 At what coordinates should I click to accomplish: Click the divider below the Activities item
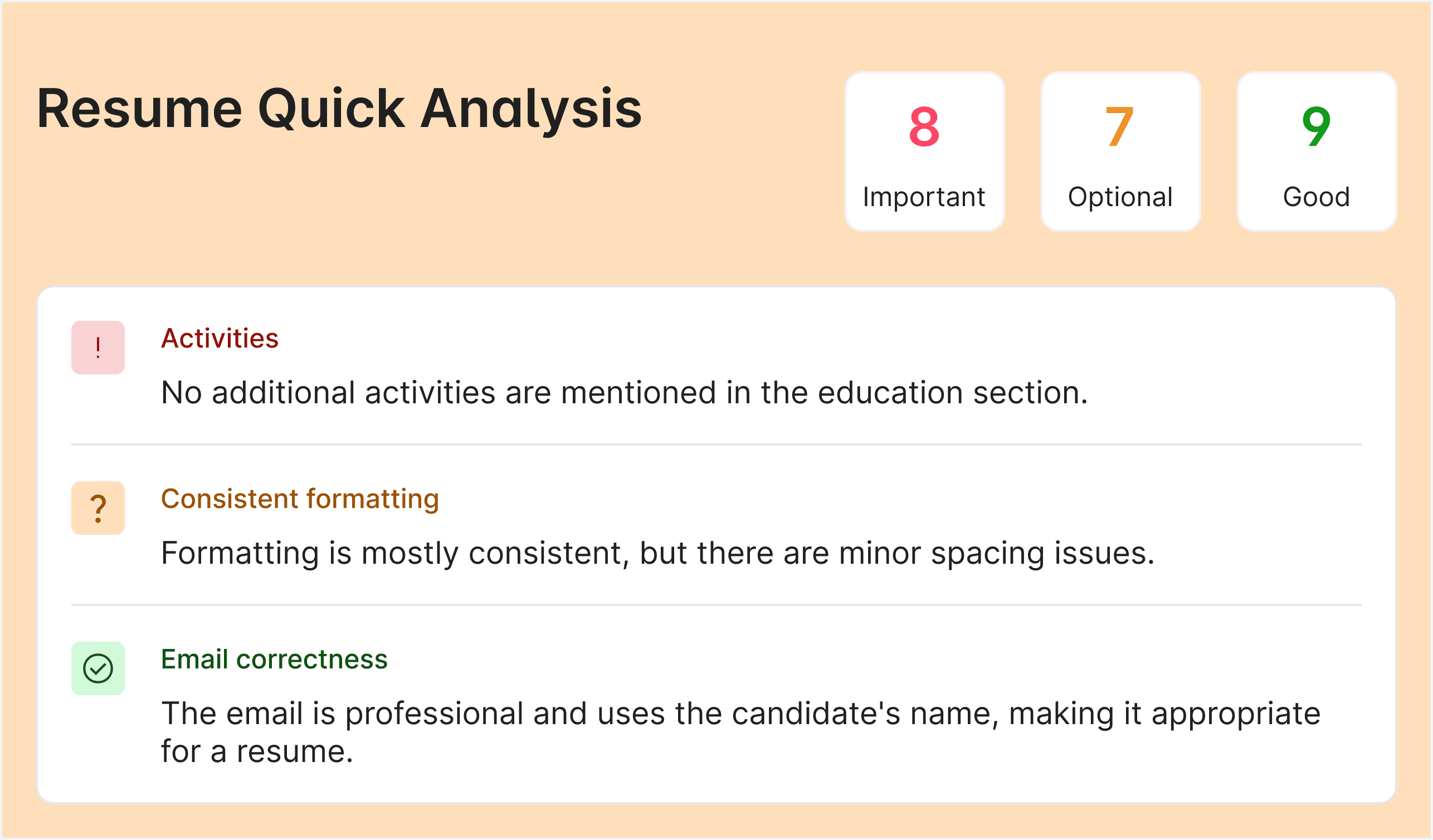[x=716, y=445]
